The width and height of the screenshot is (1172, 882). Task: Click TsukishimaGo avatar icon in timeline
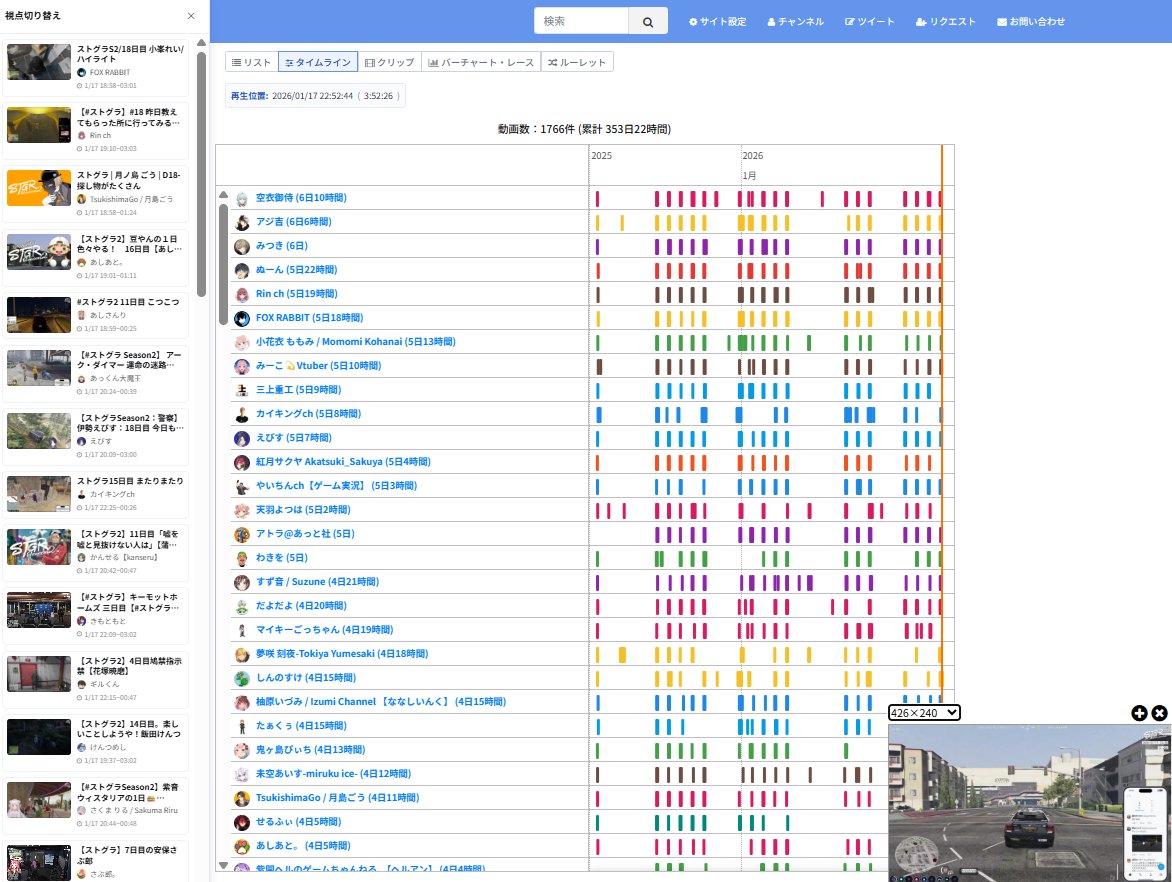pyautogui.click(x=241, y=798)
